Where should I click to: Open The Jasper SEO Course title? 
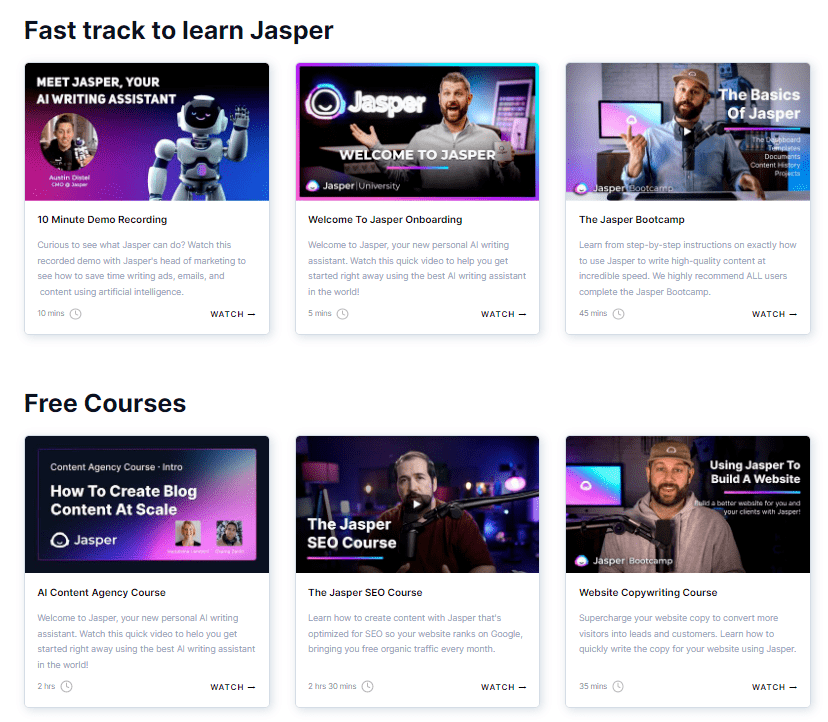(365, 593)
